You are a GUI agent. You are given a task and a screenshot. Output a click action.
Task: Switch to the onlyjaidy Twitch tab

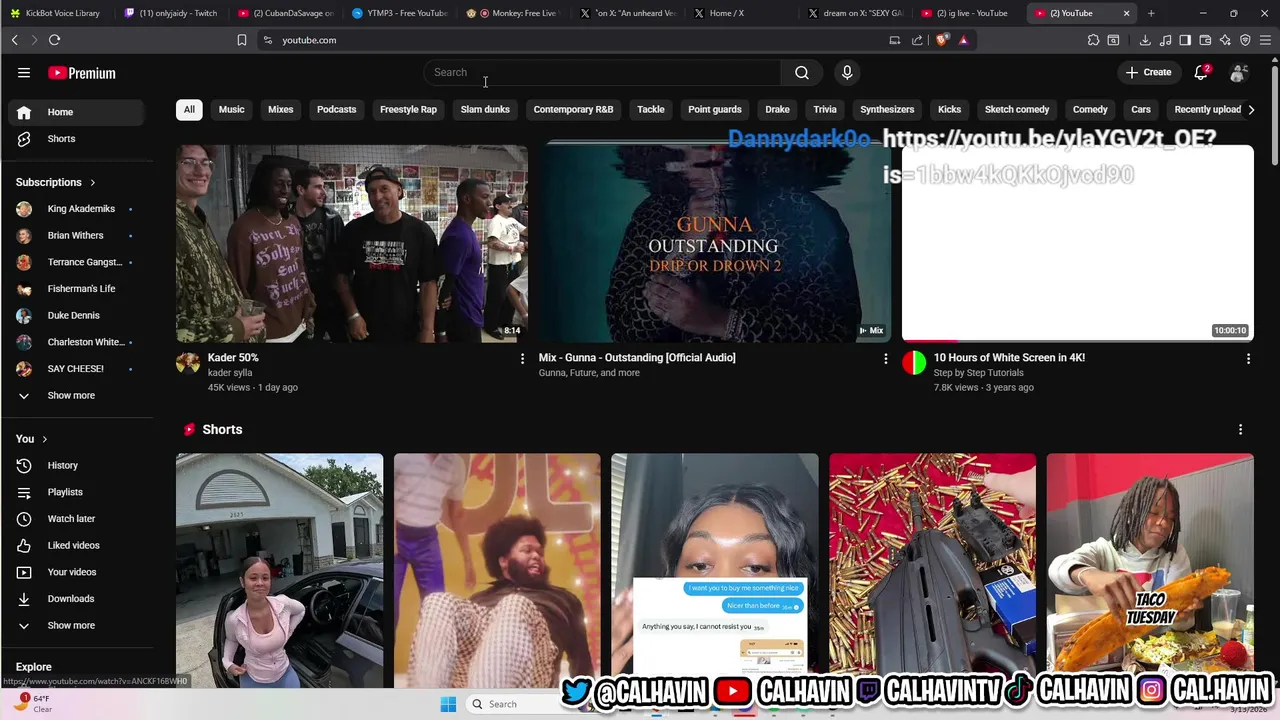pos(170,13)
